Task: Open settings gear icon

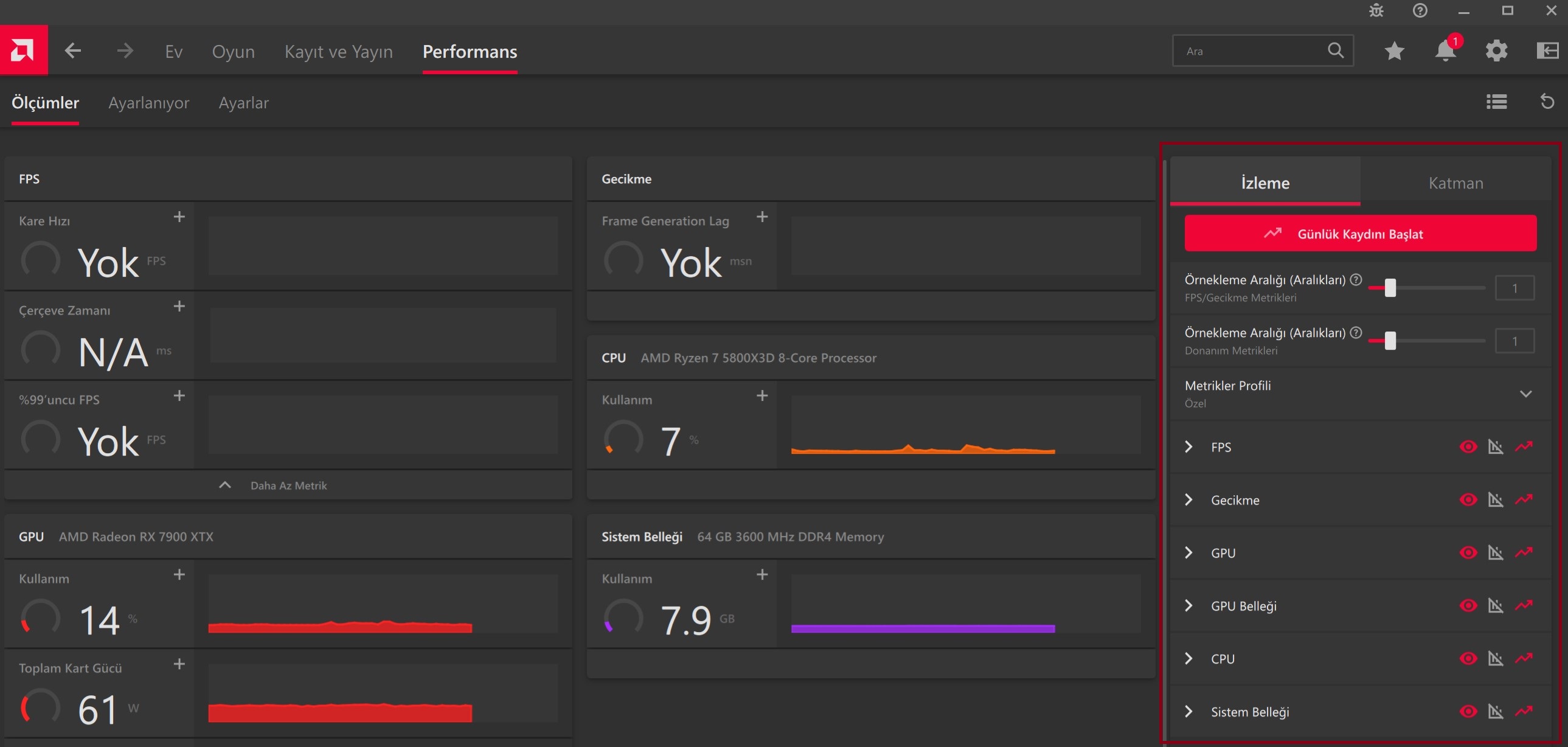Action: [x=1497, y=51]
